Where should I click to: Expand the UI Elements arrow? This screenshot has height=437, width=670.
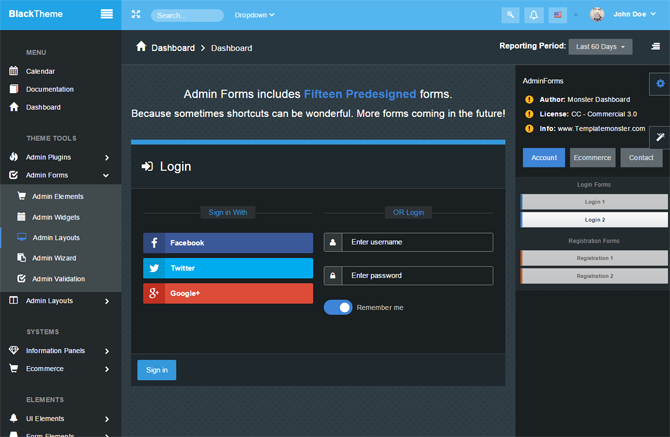(x=107, y=419)
